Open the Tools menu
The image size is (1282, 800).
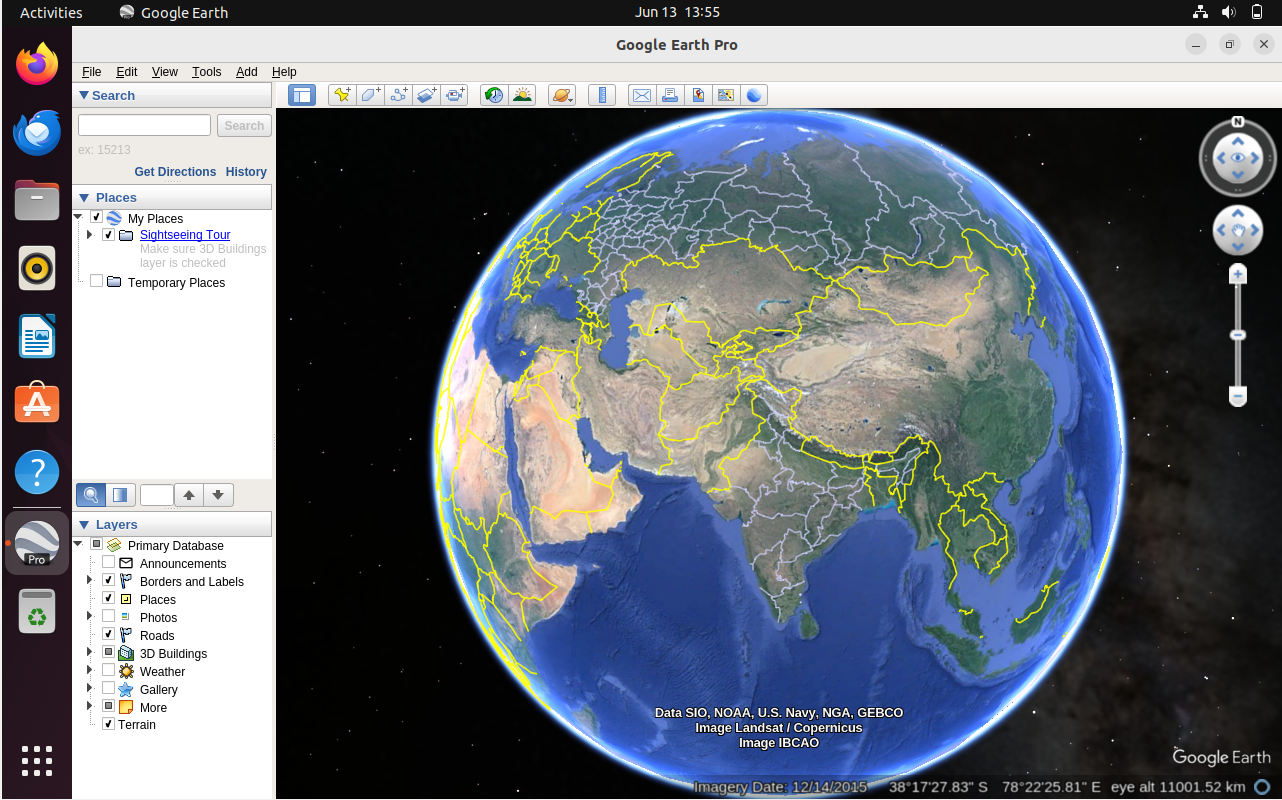tap(207, 72)
